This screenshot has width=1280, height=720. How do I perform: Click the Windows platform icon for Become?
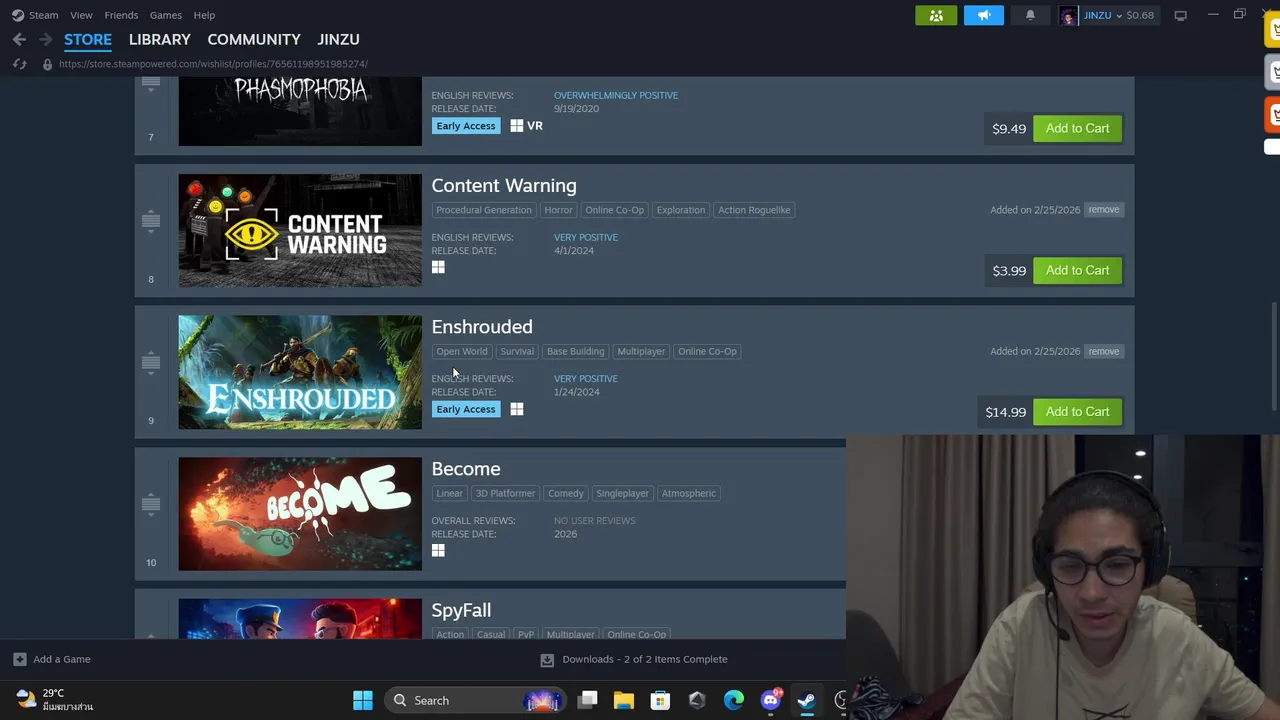point(438,550)
